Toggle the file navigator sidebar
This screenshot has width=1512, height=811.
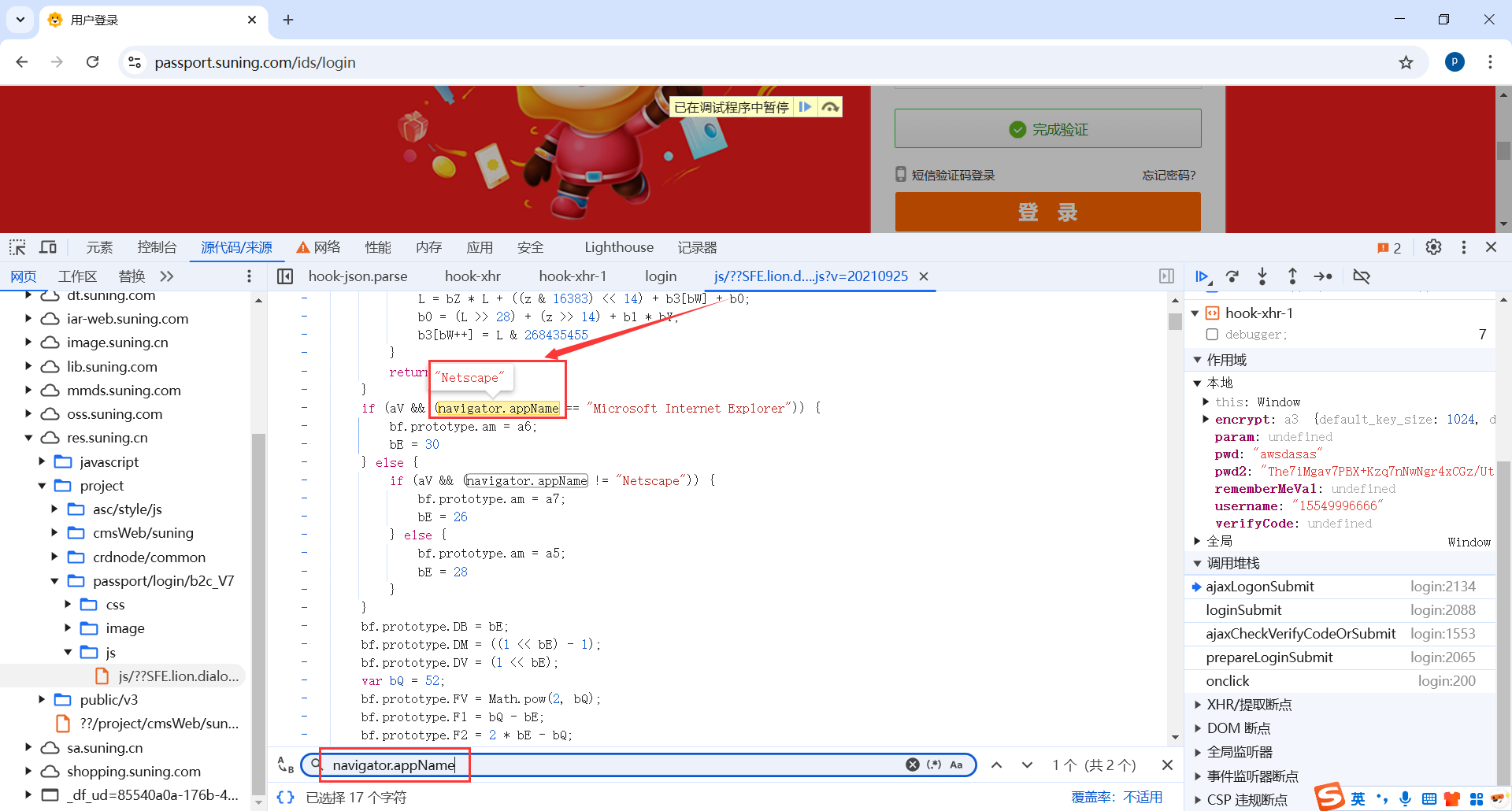285,276
